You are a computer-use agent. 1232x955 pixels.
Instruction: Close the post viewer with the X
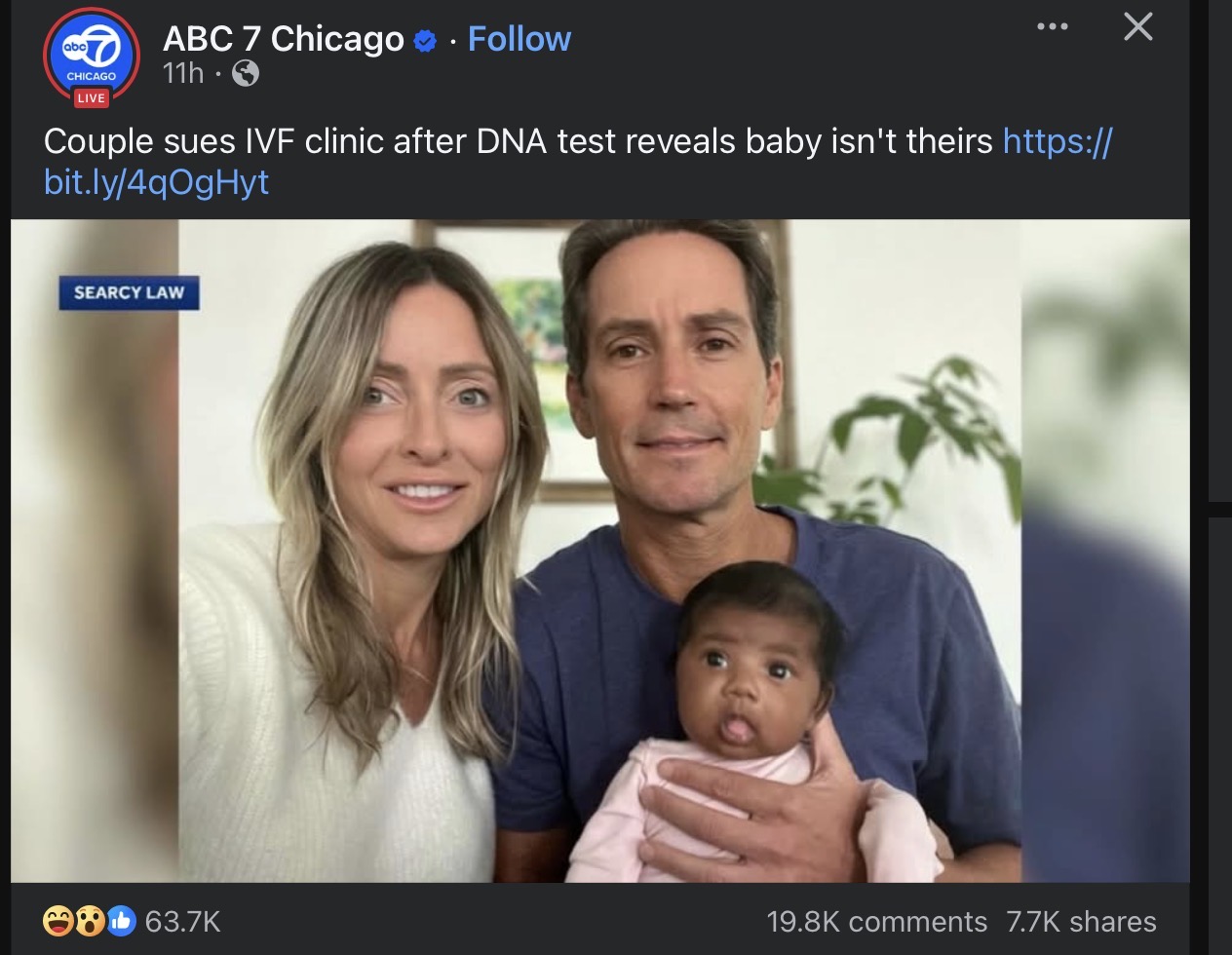[x=1137, y=26]
